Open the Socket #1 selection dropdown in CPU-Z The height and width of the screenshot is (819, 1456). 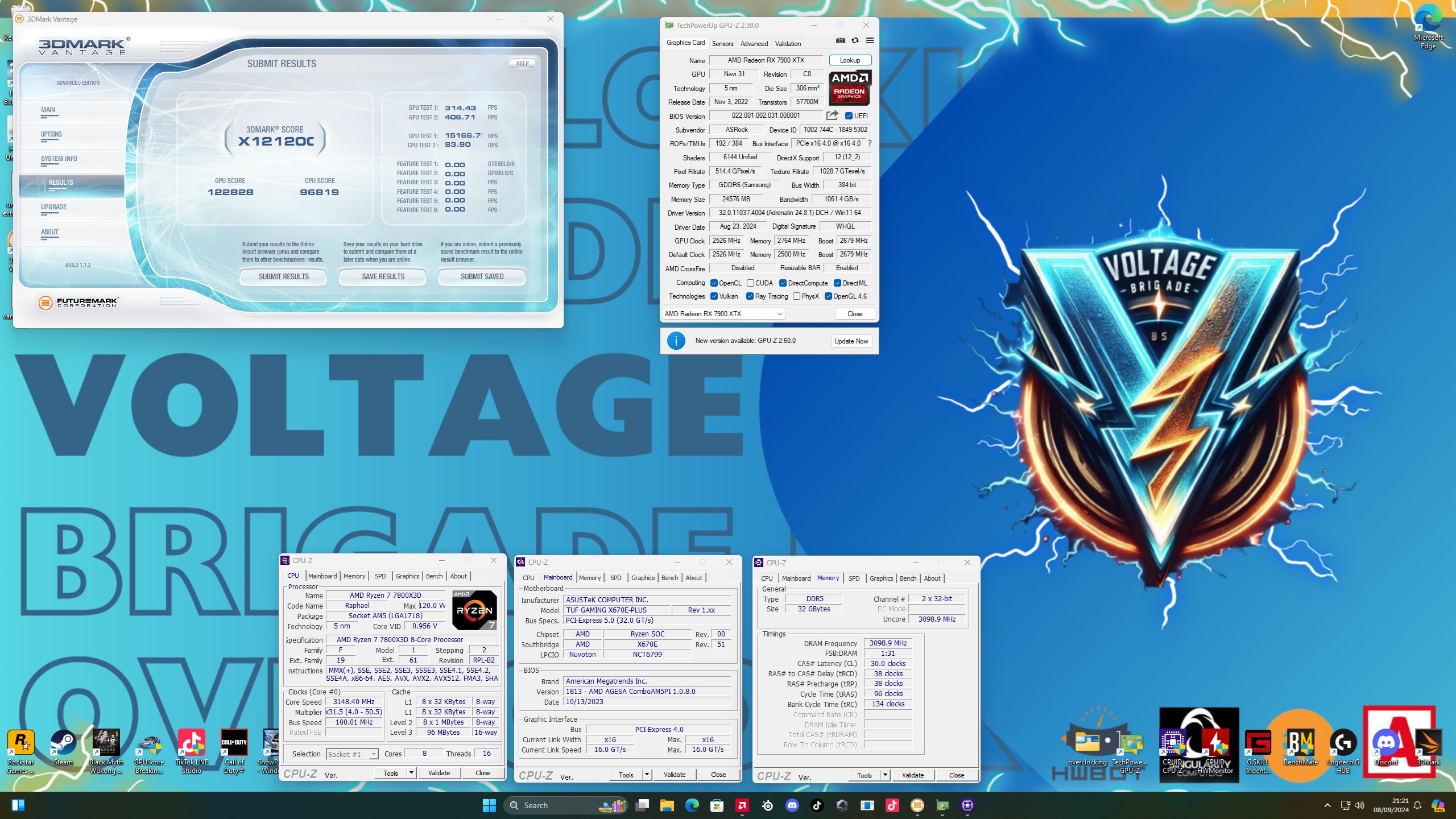click(353, 754)
